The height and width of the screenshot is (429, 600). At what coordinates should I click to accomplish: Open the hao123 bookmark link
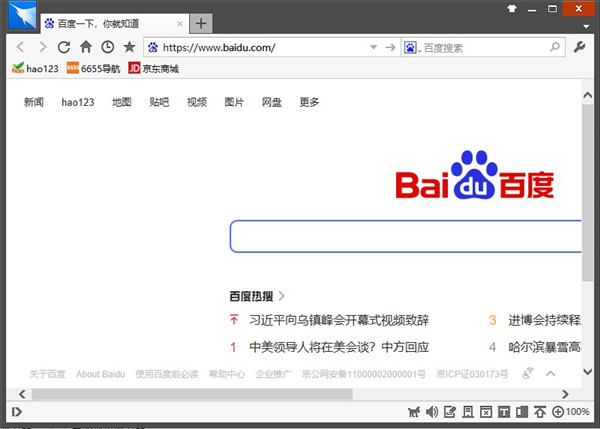35,69
